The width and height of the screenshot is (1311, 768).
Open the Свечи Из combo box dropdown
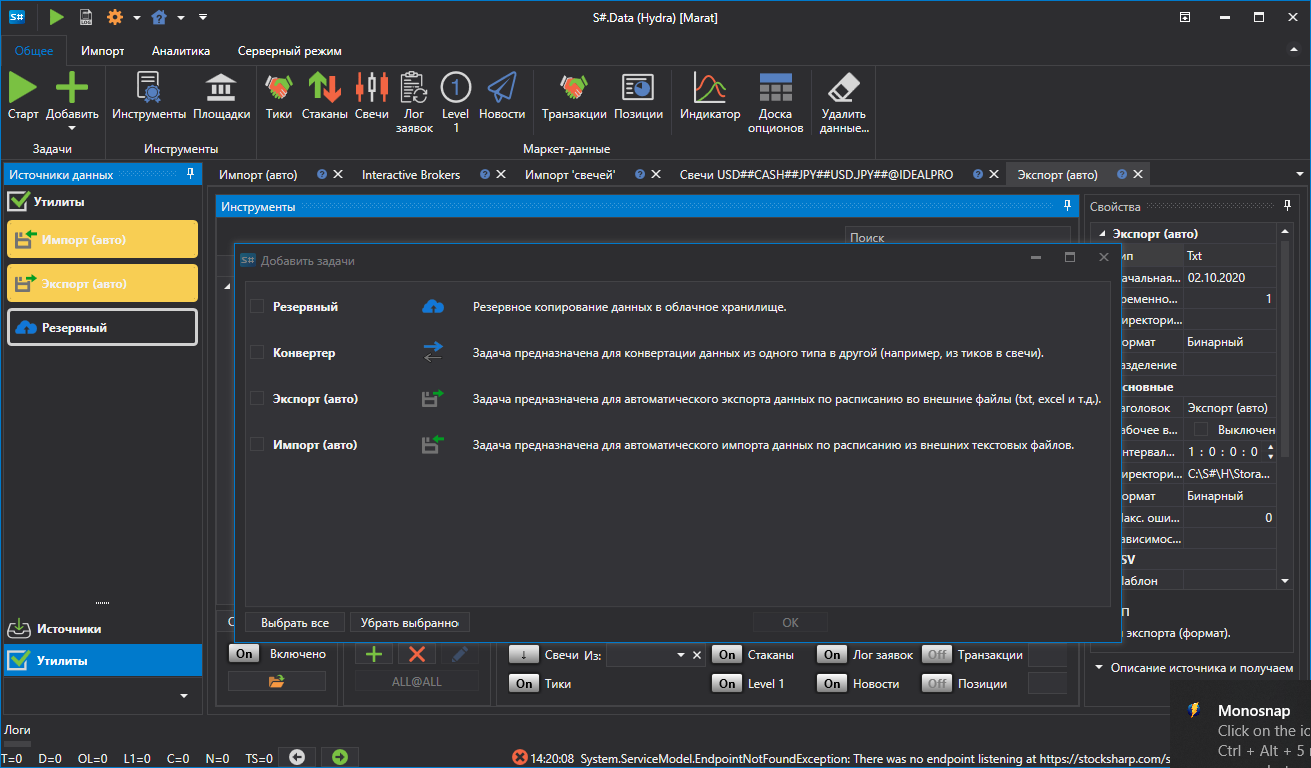tap(681, 655)
